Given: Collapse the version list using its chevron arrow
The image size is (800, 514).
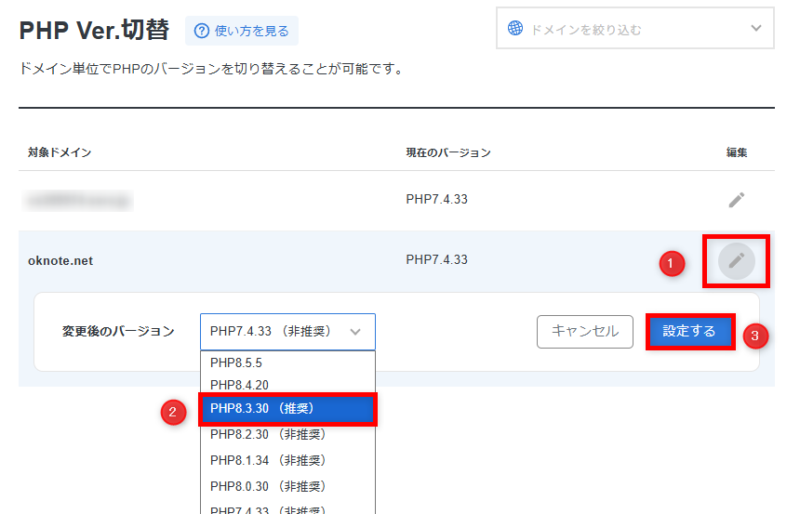Looking at the screenshot, I should point(355,331).
